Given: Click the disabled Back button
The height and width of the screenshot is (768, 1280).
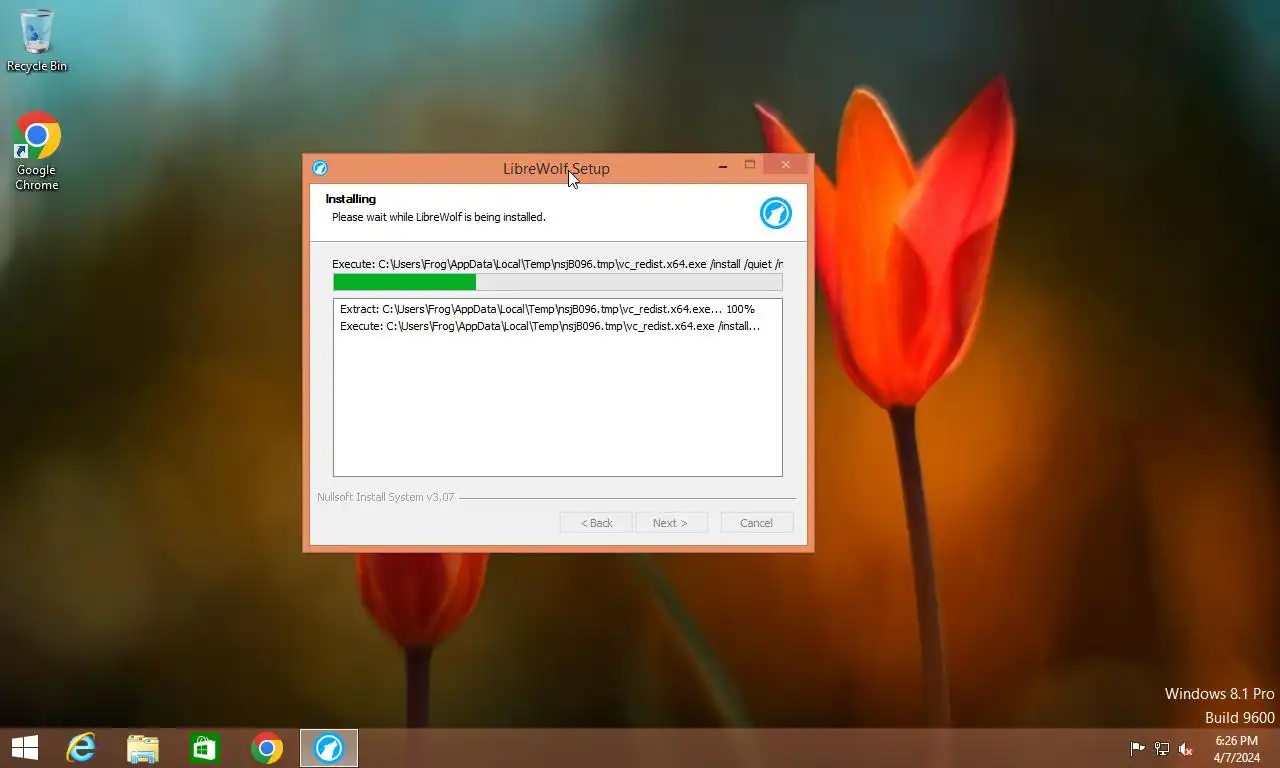Looking at the screenshot, I should pyautogui.click(x=596, y=523).
